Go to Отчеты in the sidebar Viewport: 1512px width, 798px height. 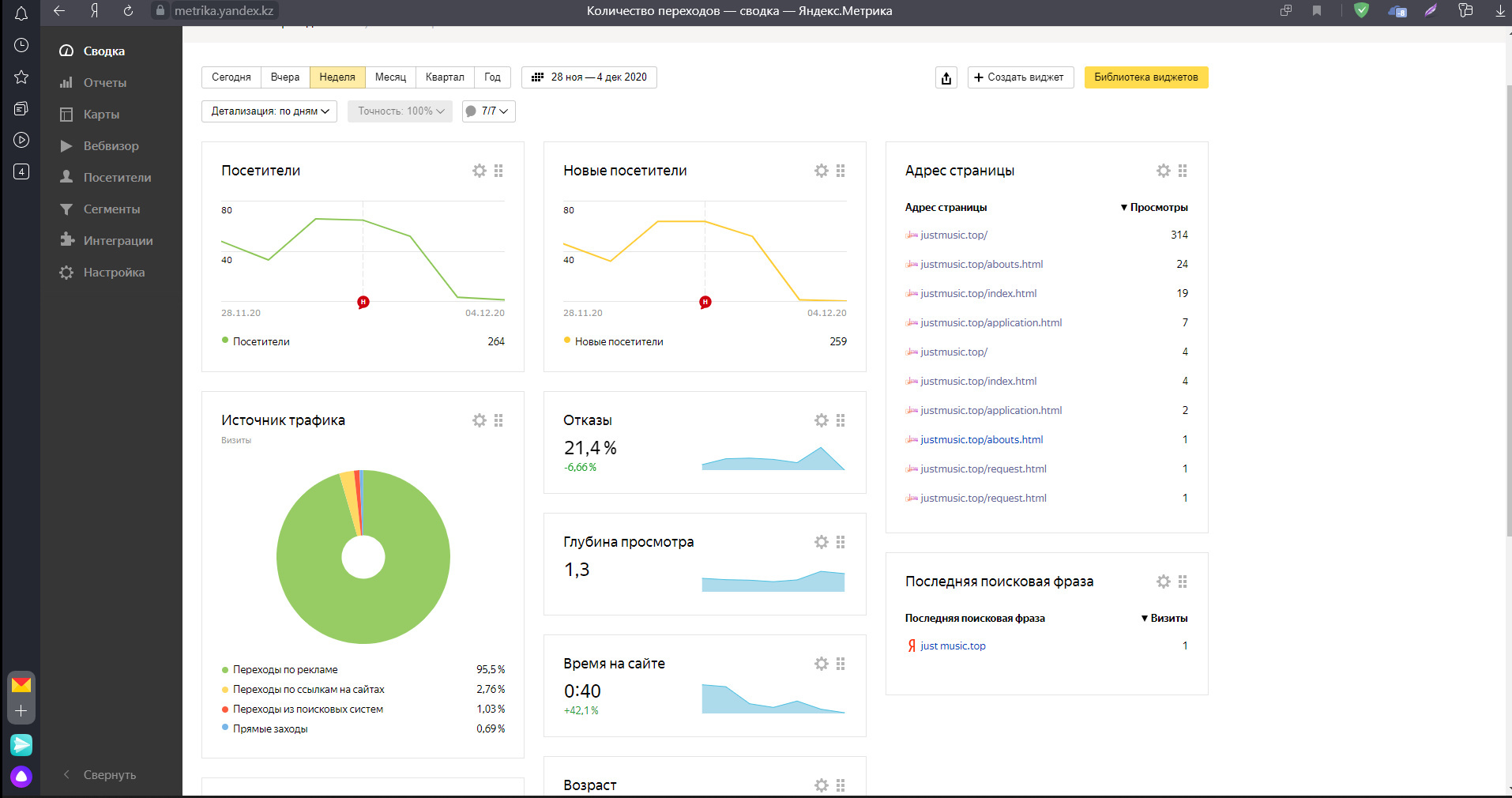[x=104, y=83]
